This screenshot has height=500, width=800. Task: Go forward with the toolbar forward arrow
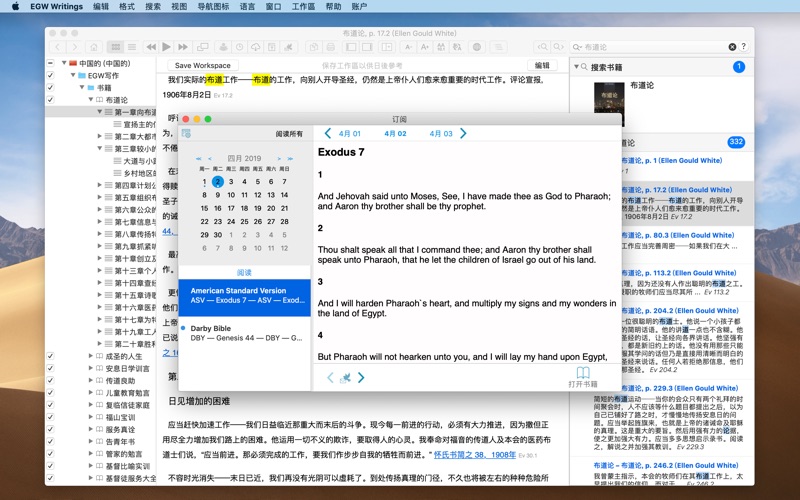[x=74, y=47]
